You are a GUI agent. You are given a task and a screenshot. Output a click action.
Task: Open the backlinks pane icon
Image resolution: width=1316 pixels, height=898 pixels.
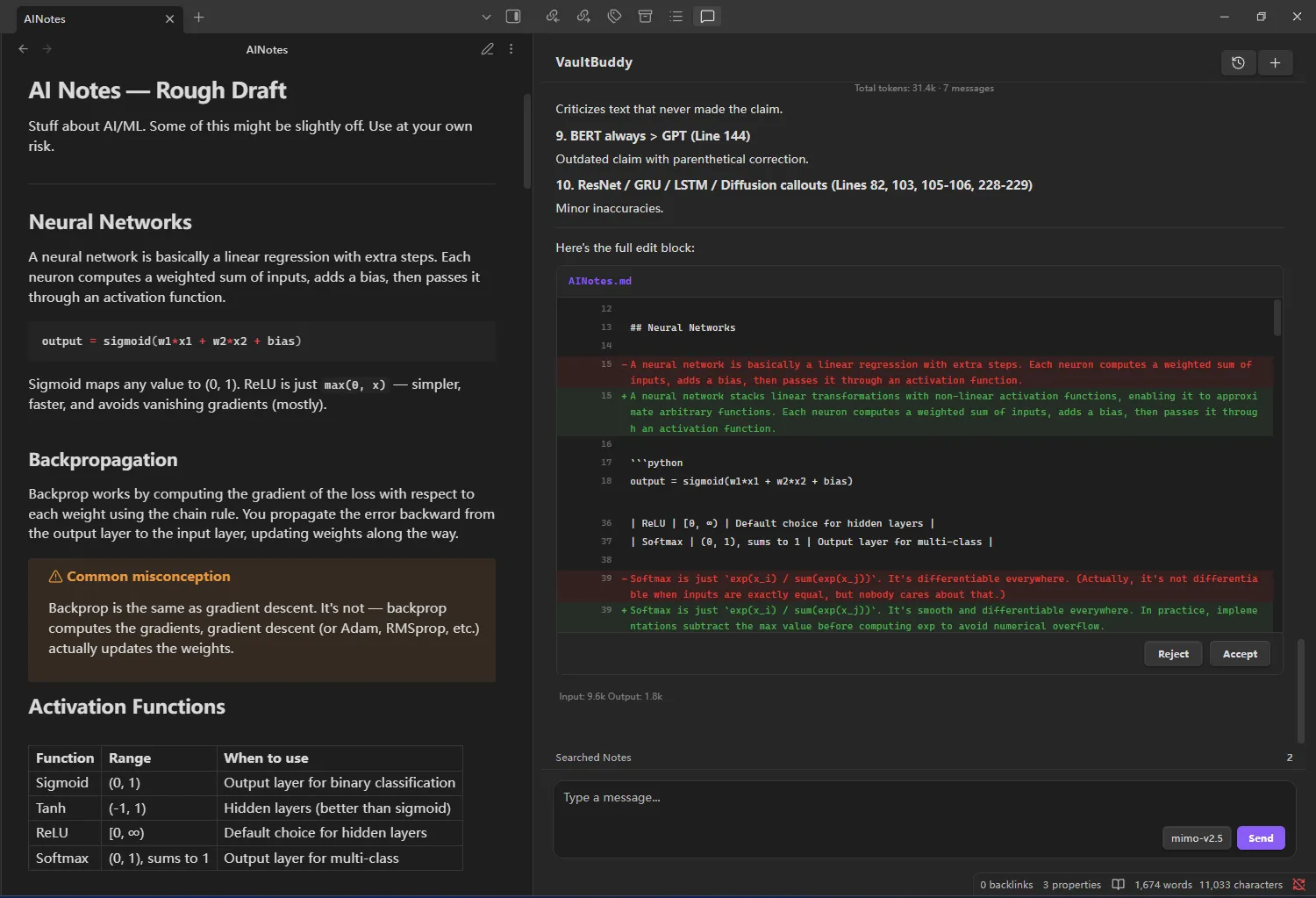tap(553, 16)
